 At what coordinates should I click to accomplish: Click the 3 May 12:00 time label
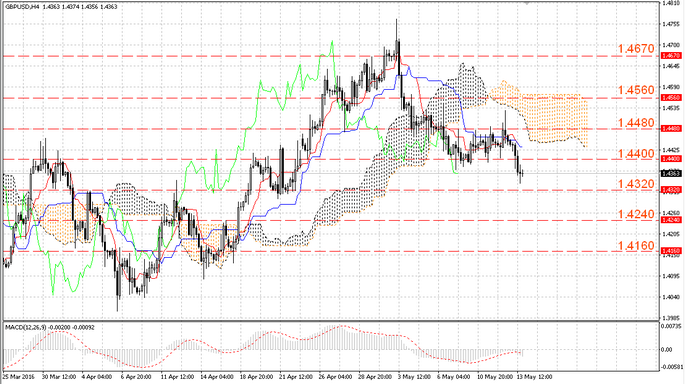415,377
